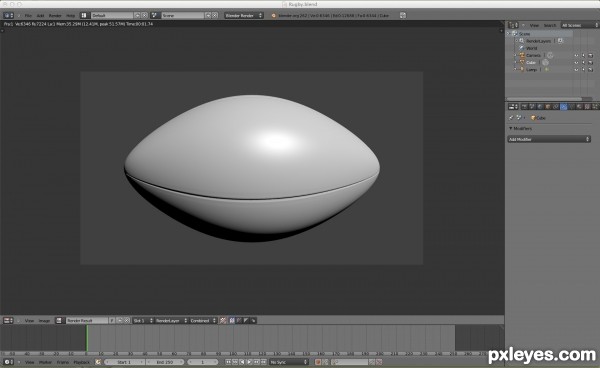Image resolution: width=600 pixels, height=368 pixels.
Task: Open the Properties editor type selector
Action: (x=513, y=107)
